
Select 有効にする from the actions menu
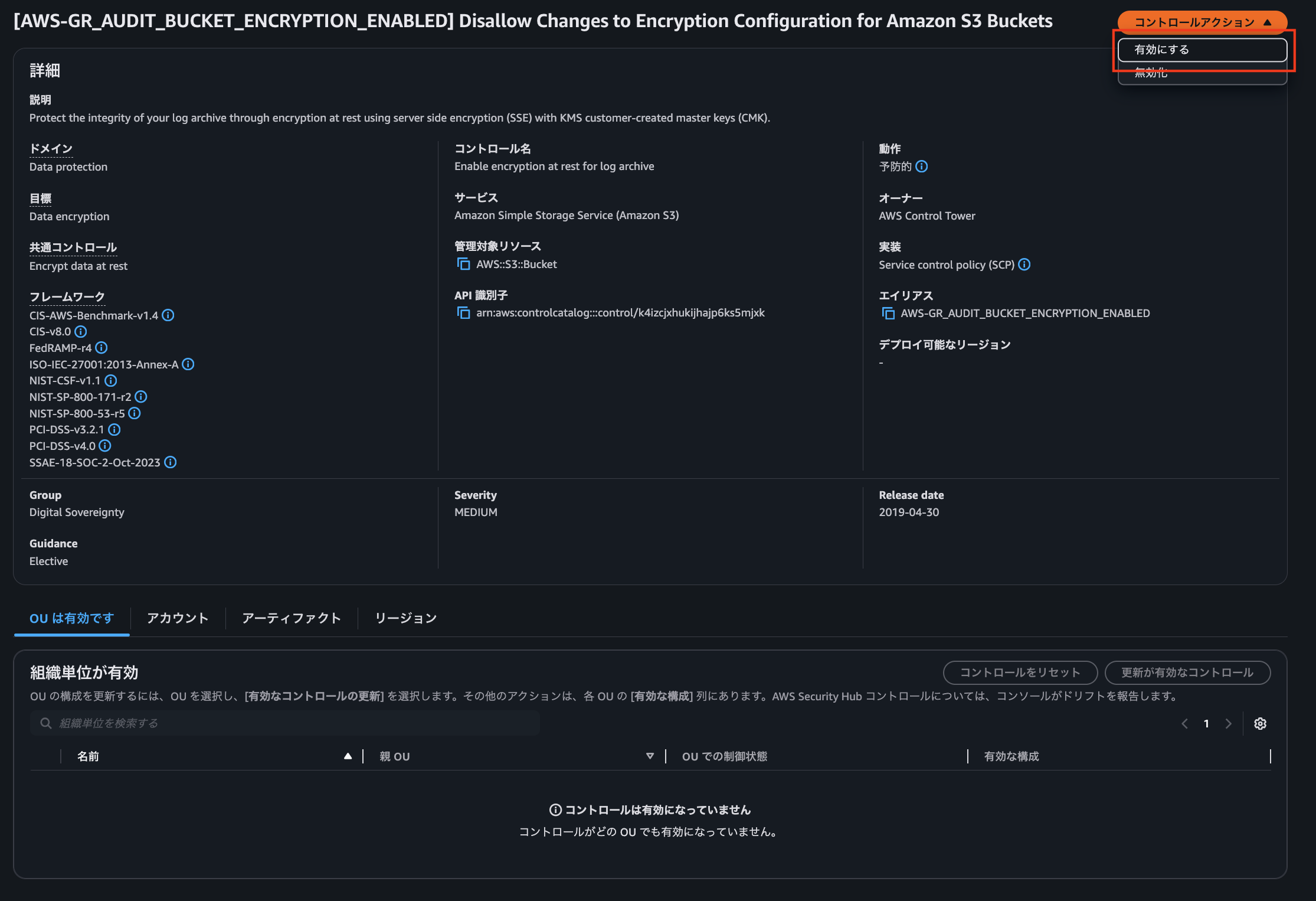(x=1203, y=50)
